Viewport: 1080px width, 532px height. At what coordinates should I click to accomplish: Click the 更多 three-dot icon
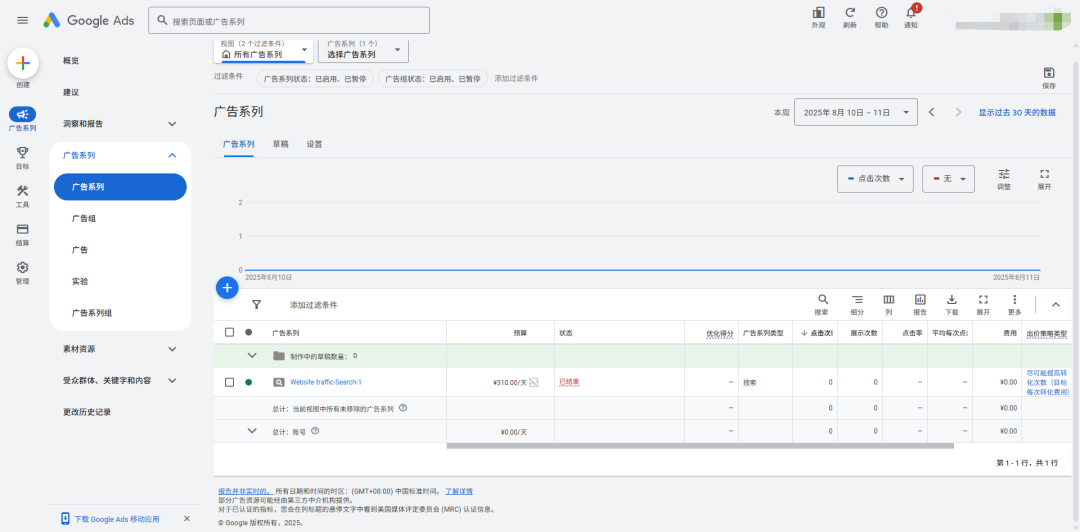pos(1015,300)
